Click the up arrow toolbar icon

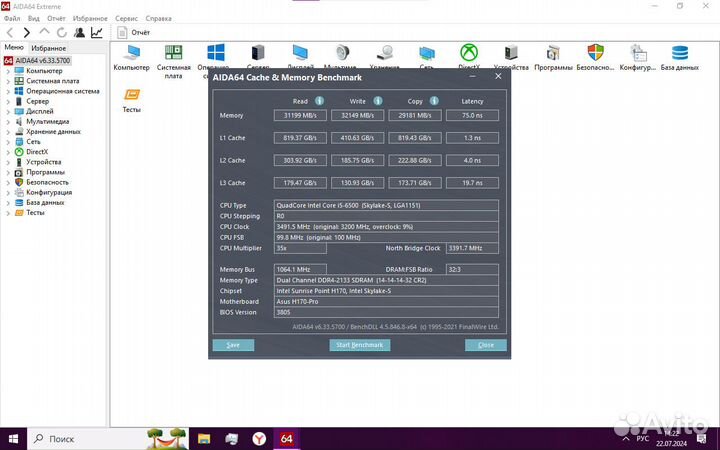coord(44,32)
